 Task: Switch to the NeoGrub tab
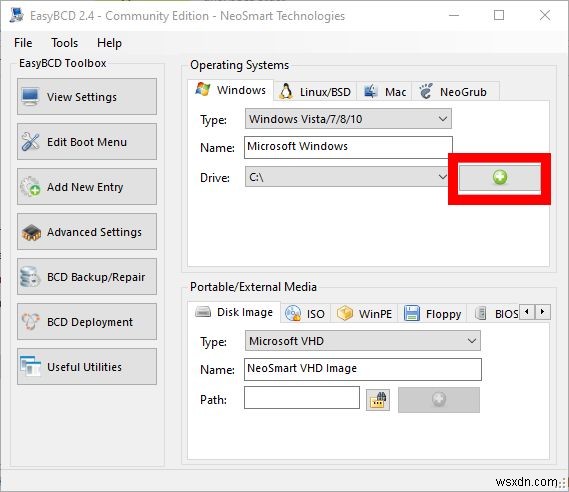pyautogui.click(x=455, y=92)
